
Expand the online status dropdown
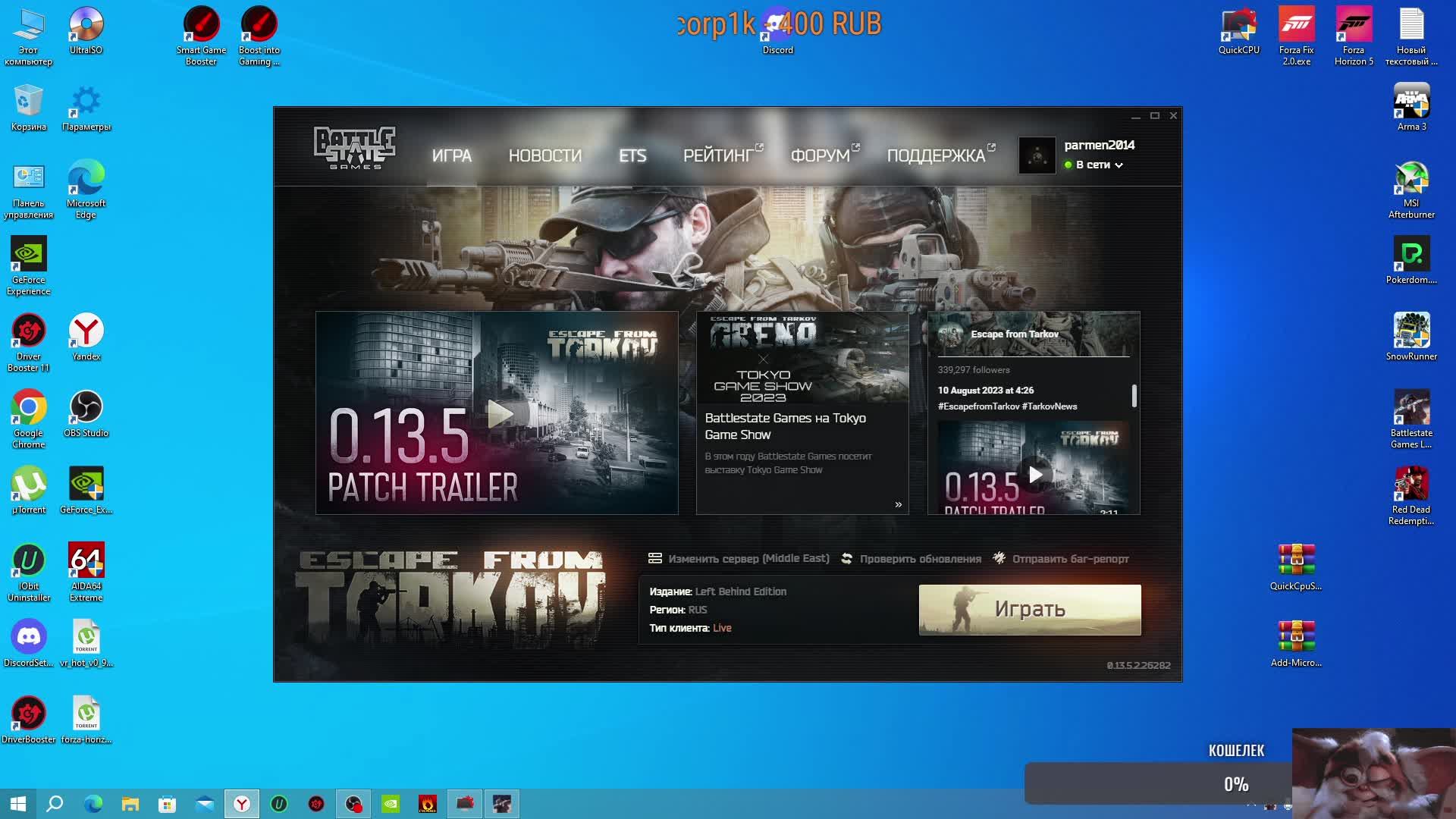coord(1119,165)
